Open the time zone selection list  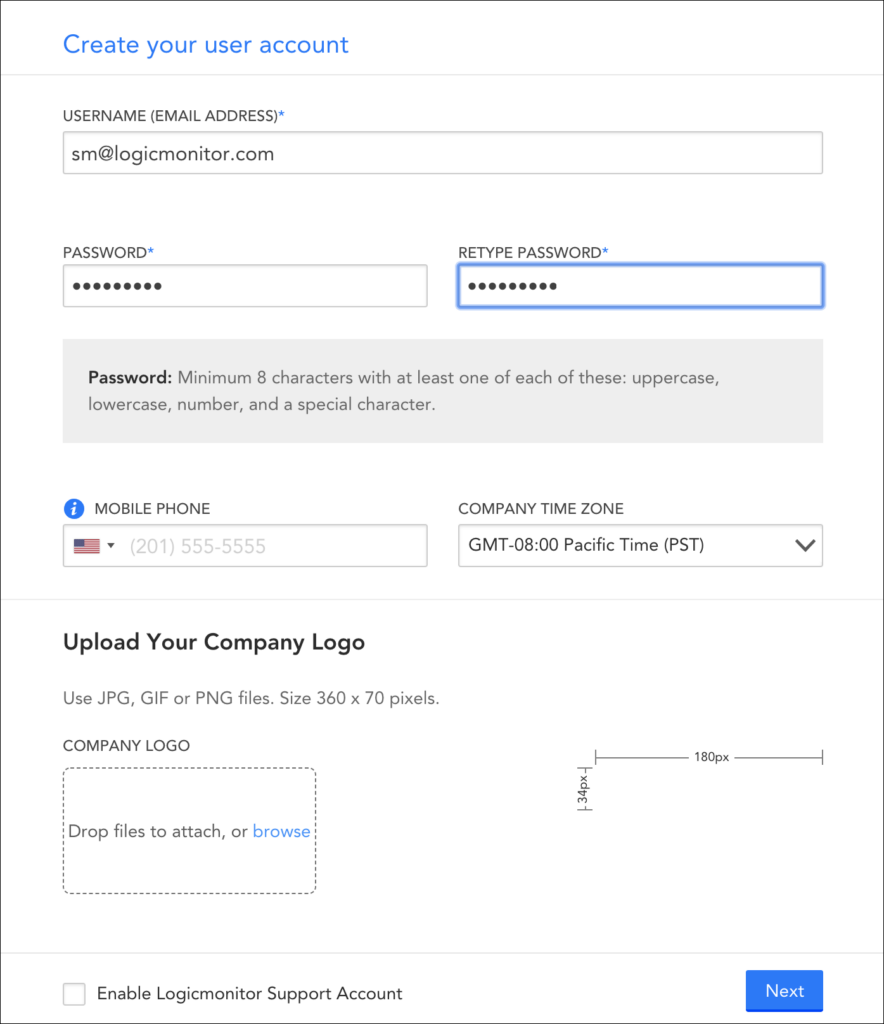(x=640, y=545)
